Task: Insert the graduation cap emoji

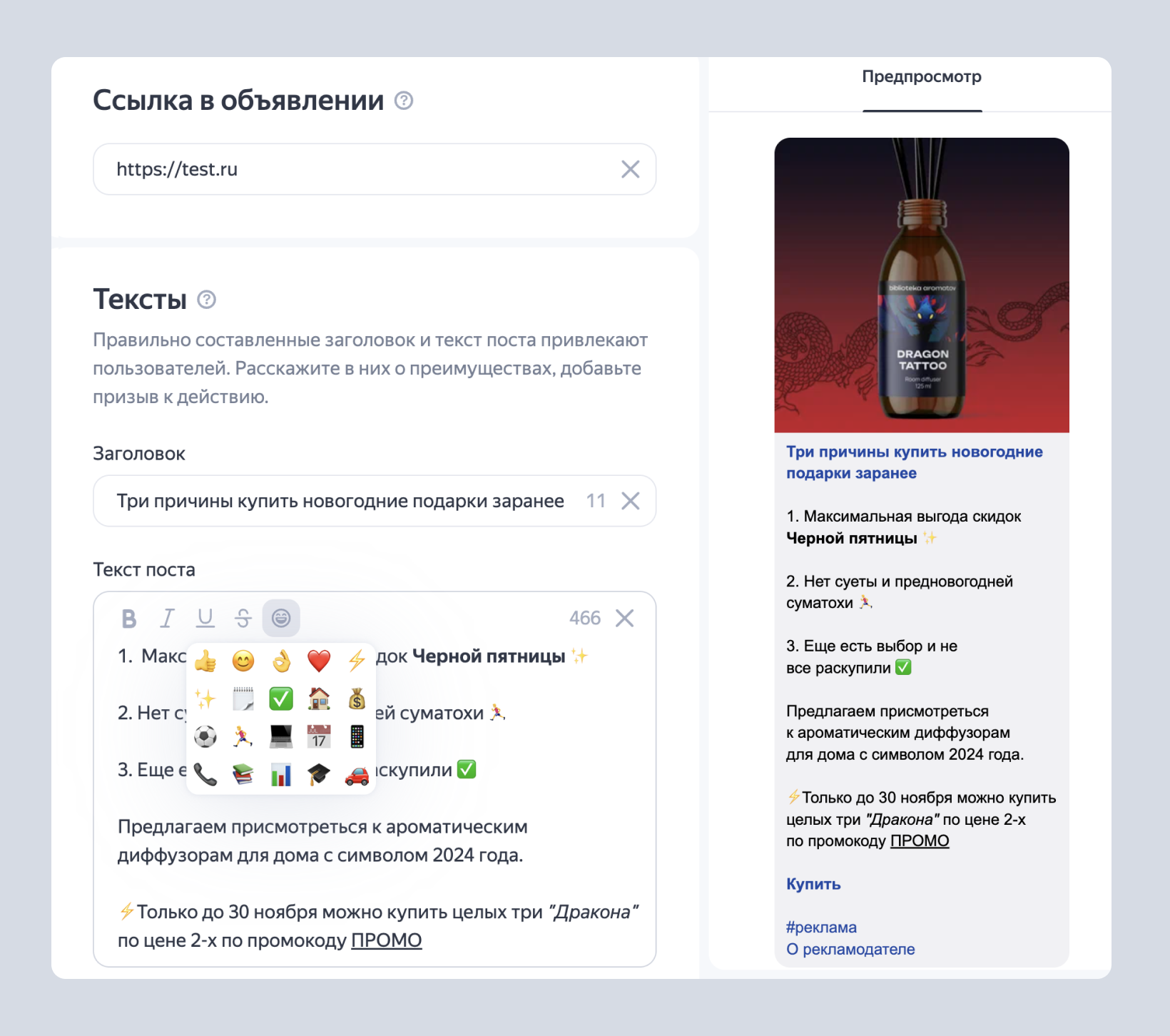Action: pyautogui.click(x=319, y=774)
